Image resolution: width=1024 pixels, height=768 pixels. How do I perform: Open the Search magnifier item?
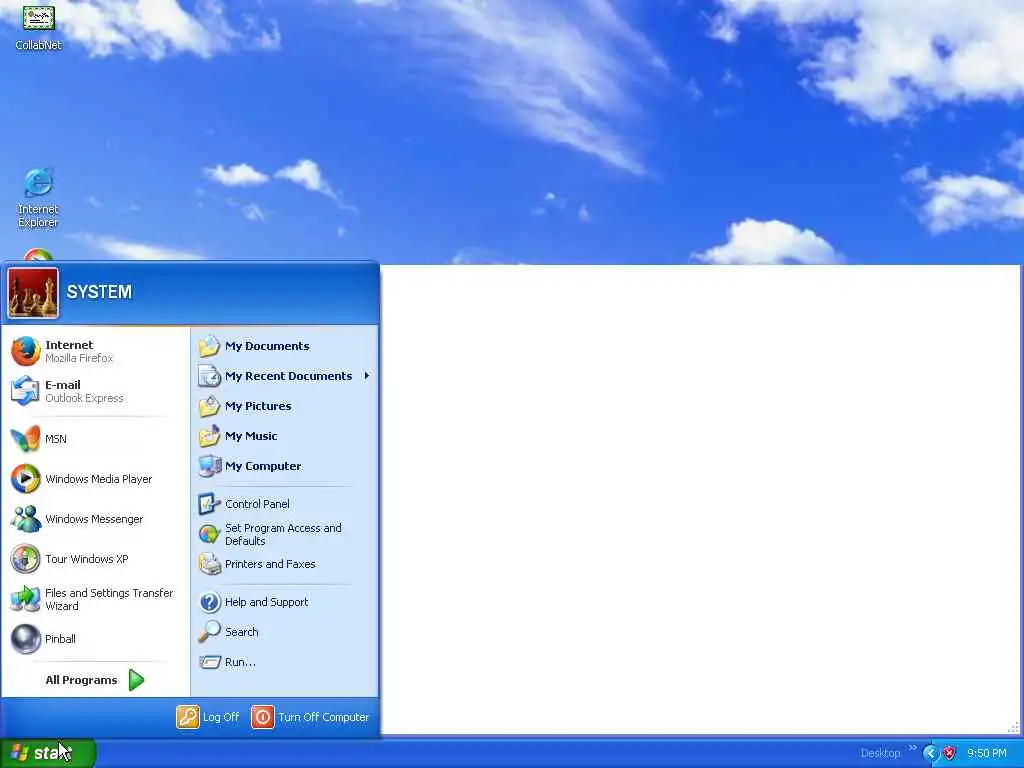point(285,632)
